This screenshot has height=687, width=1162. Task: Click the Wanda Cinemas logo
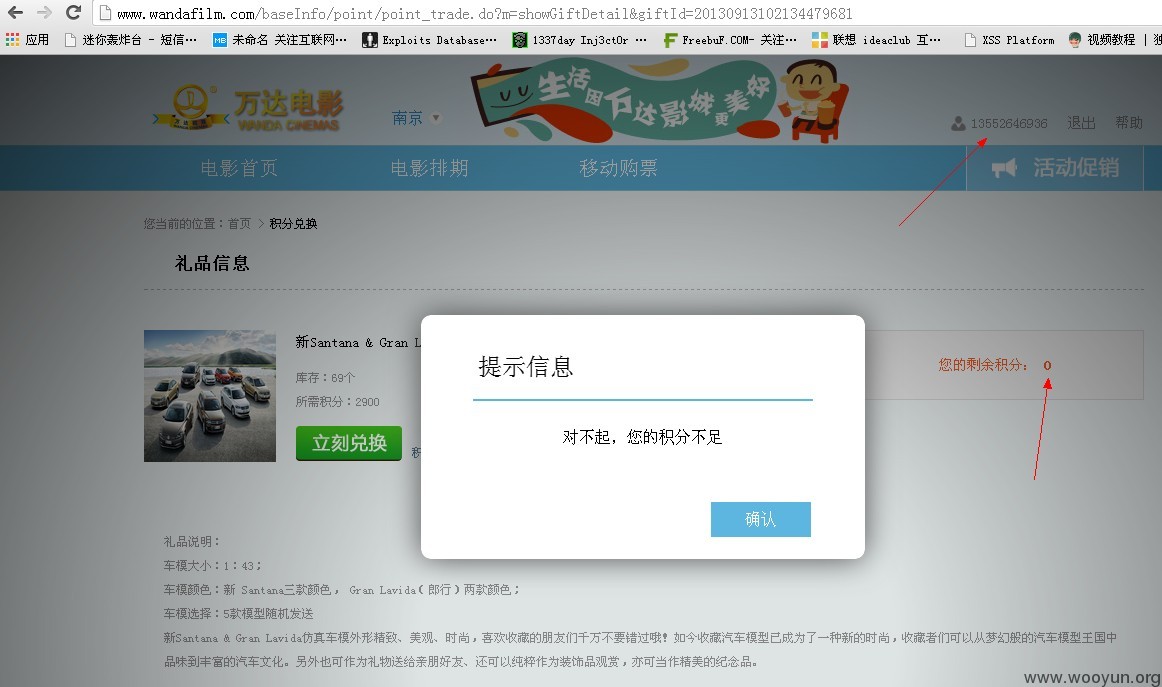pos(248,108)
